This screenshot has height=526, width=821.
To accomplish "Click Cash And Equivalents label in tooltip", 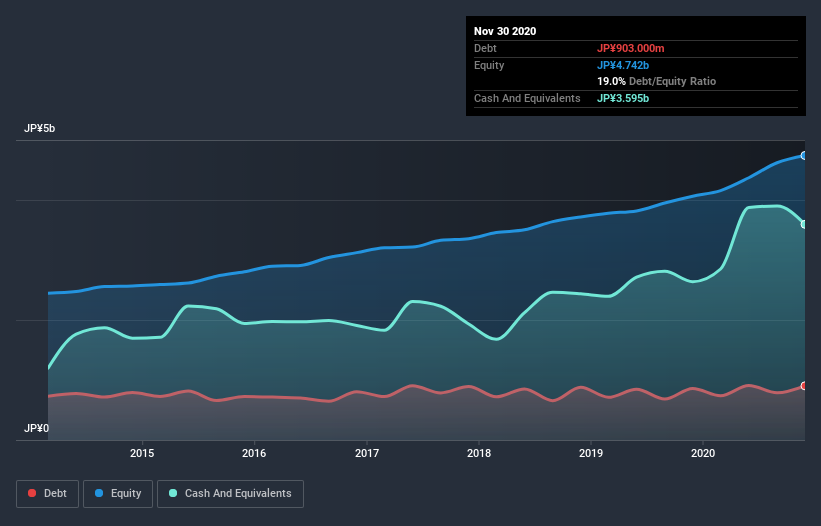I will (x=527, y=98).
